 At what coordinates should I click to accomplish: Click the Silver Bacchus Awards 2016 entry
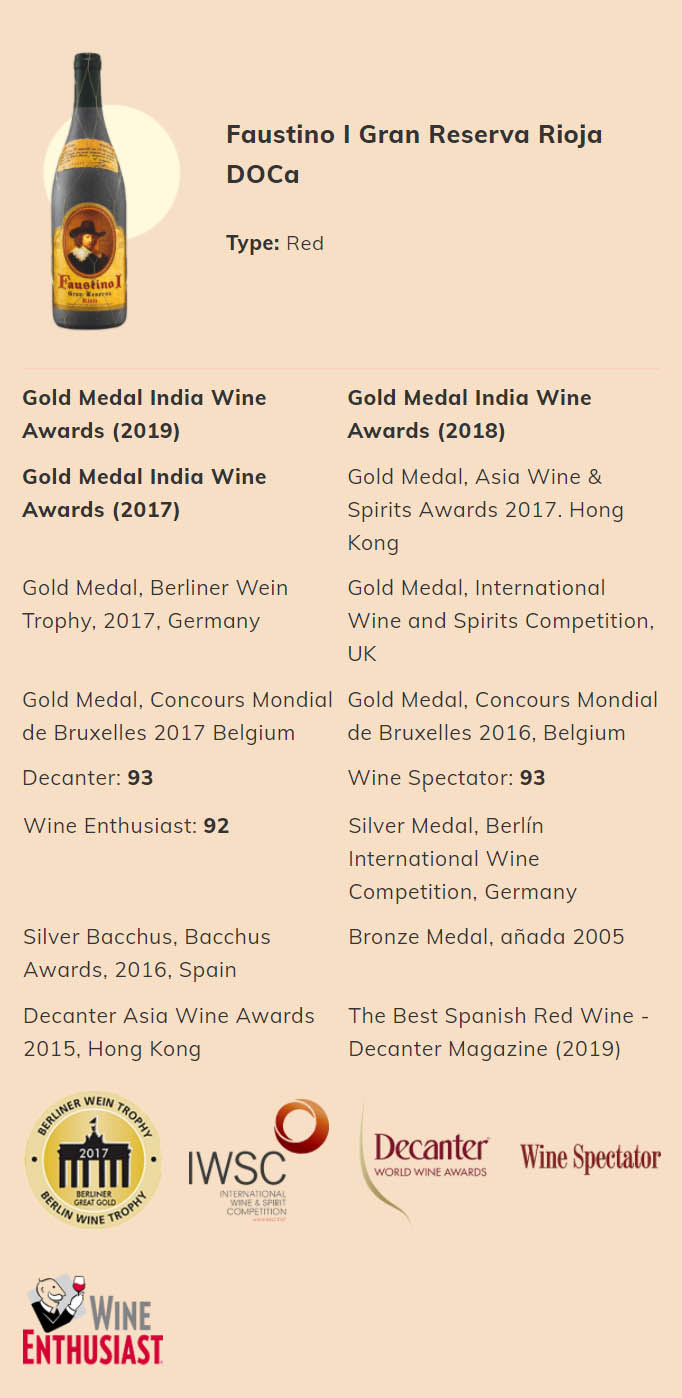tap(146, 953)
